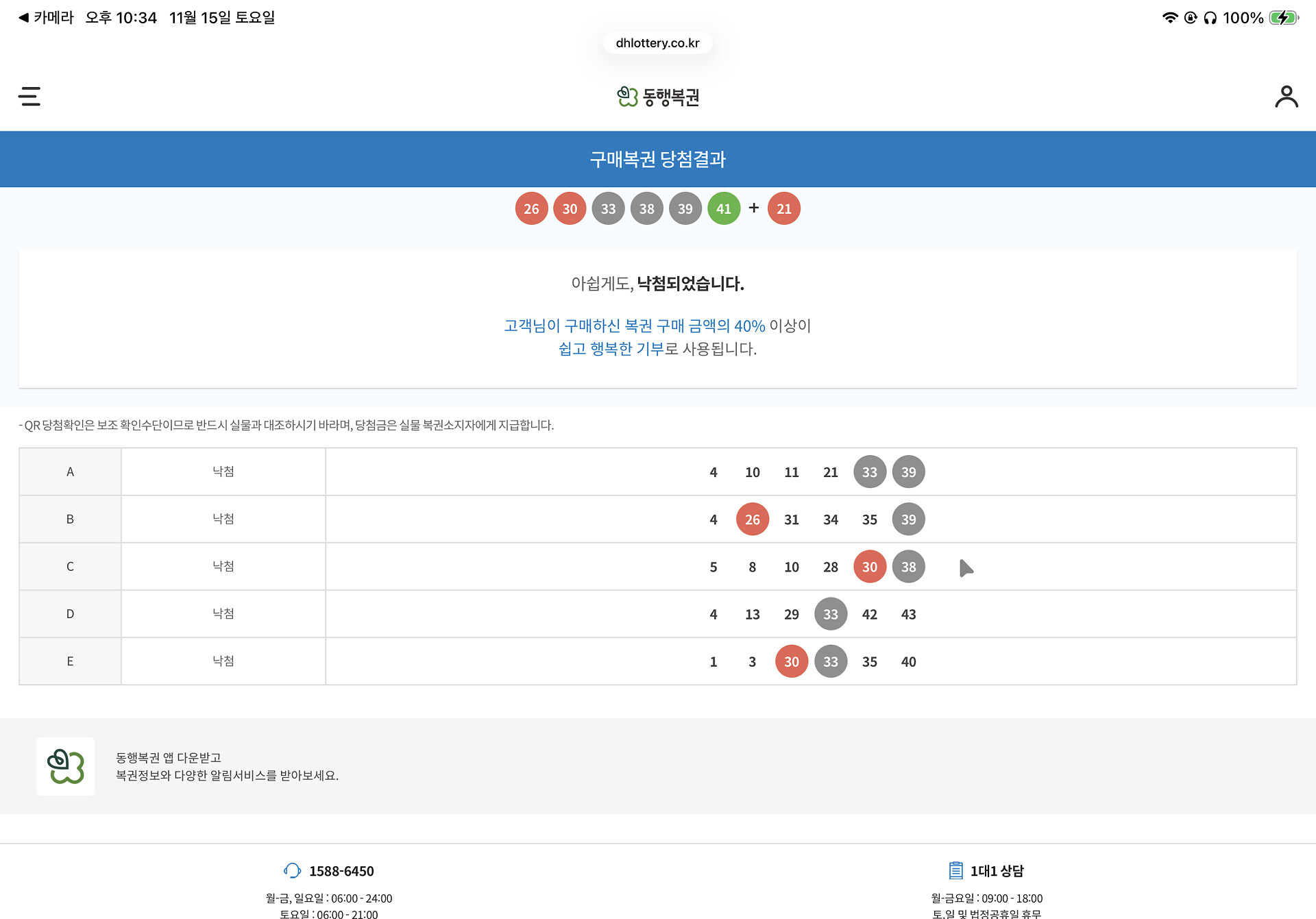The image size is (1316, 919).
Task: Open the hamburger menu icon
Action: [x=29, y=97]
